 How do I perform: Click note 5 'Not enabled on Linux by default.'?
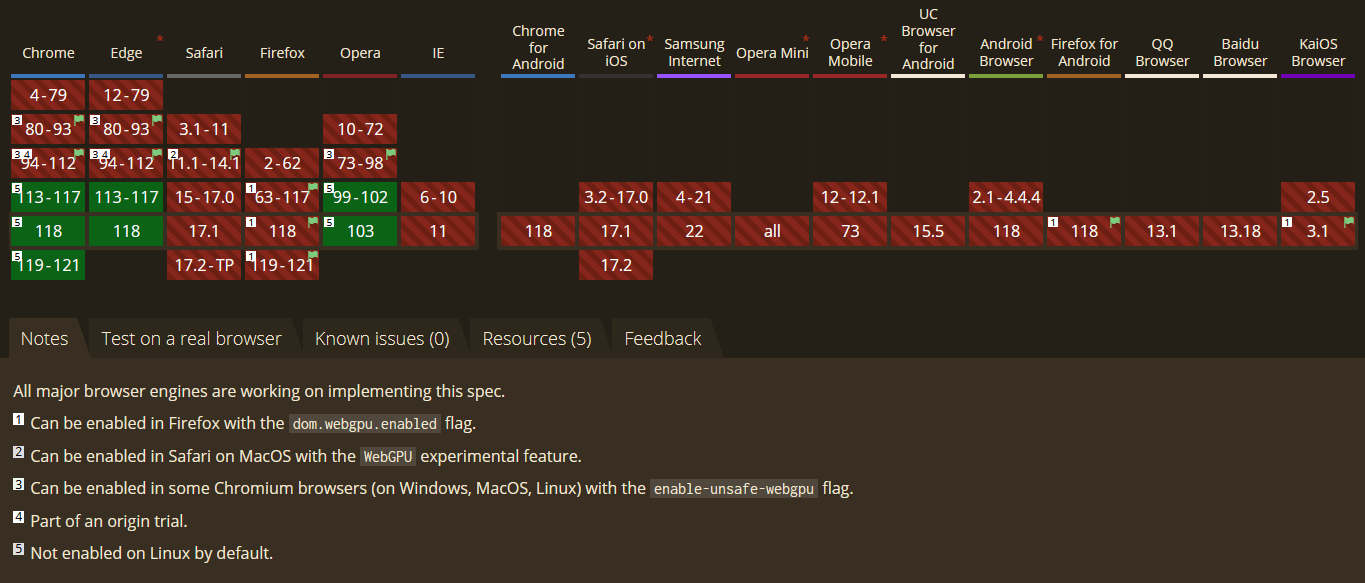coord(152,553)
